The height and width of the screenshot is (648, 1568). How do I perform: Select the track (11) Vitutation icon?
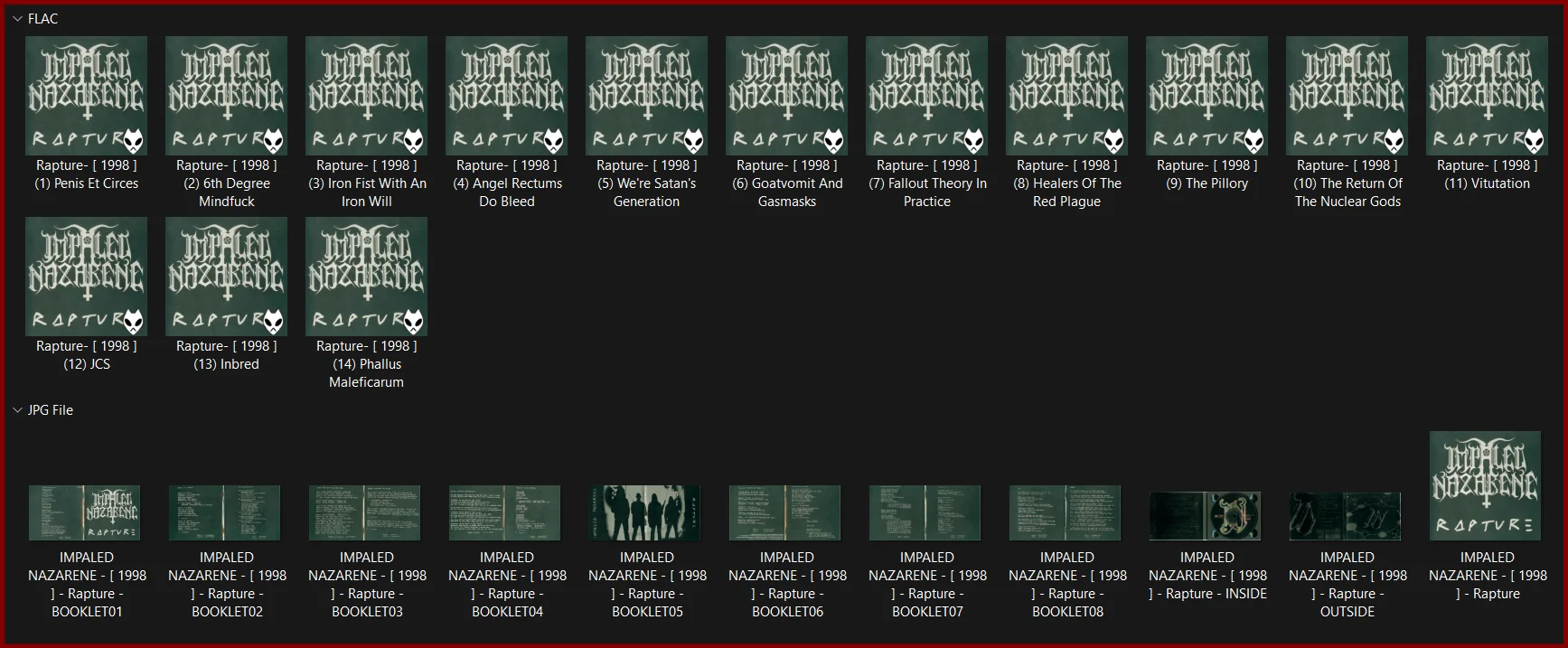[x=1488, y=96]
